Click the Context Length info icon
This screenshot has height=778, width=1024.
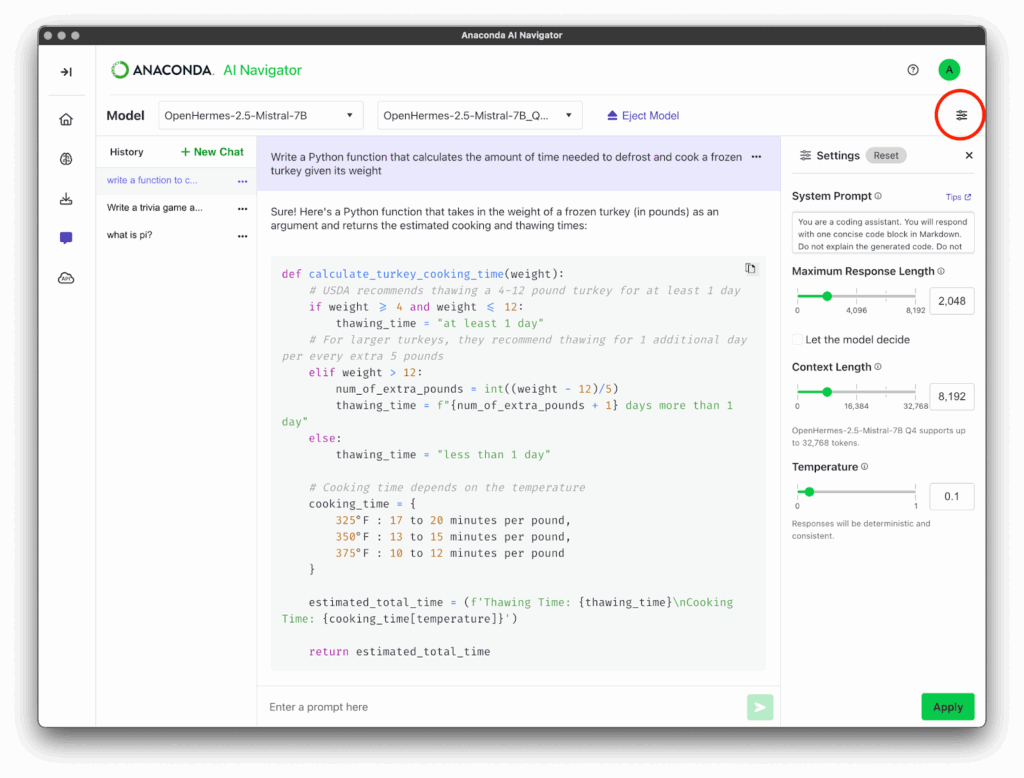pyautogui.click(x=878, y=367)
